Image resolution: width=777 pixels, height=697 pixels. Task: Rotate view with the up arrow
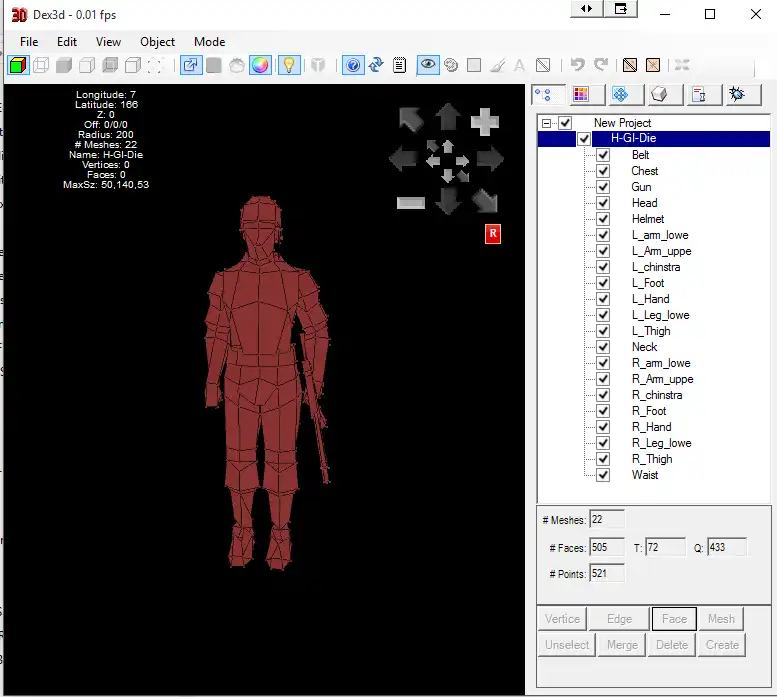point(448,118)
